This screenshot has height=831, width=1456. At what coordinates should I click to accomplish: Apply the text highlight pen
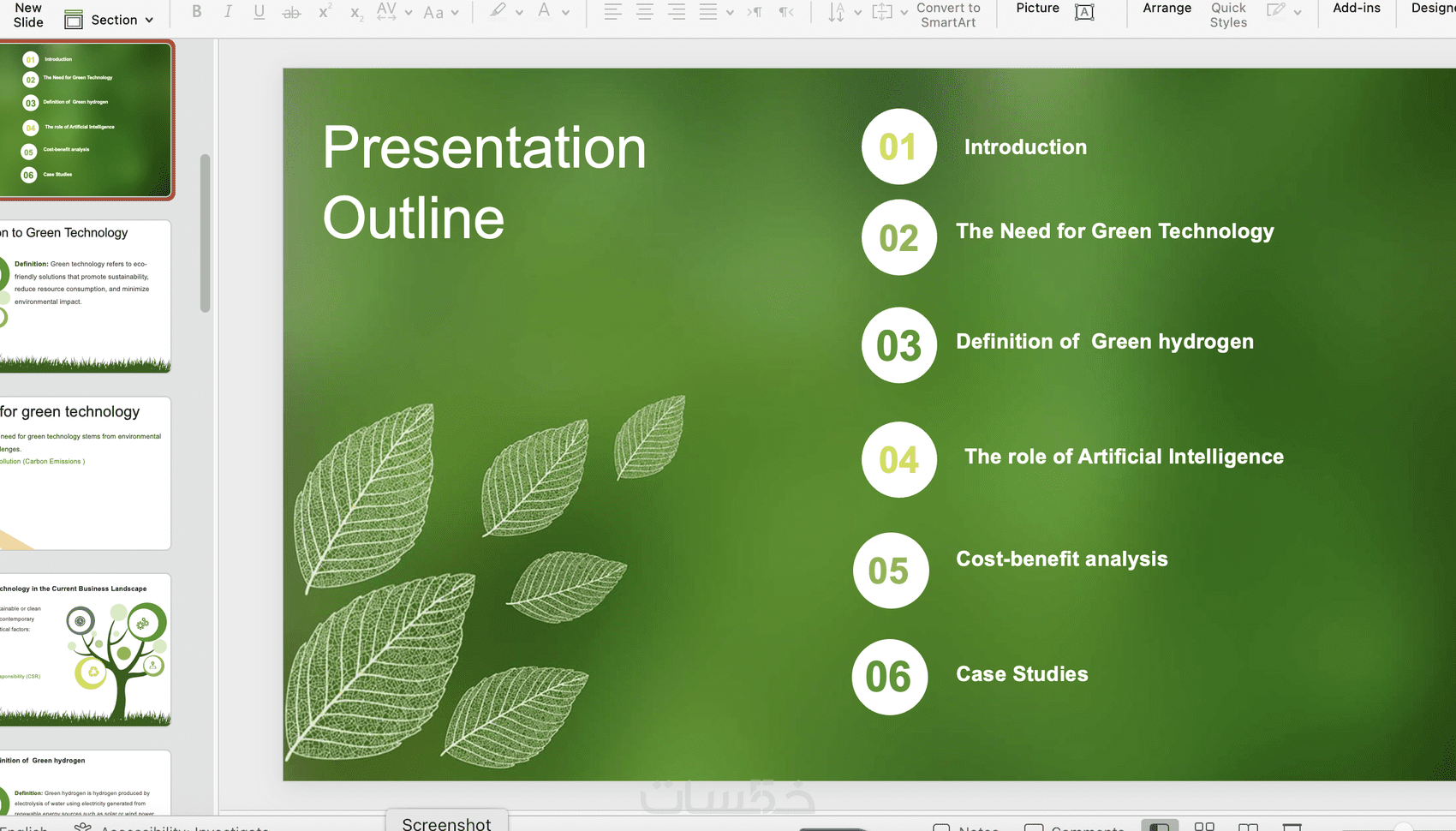[x=498, y=11]
